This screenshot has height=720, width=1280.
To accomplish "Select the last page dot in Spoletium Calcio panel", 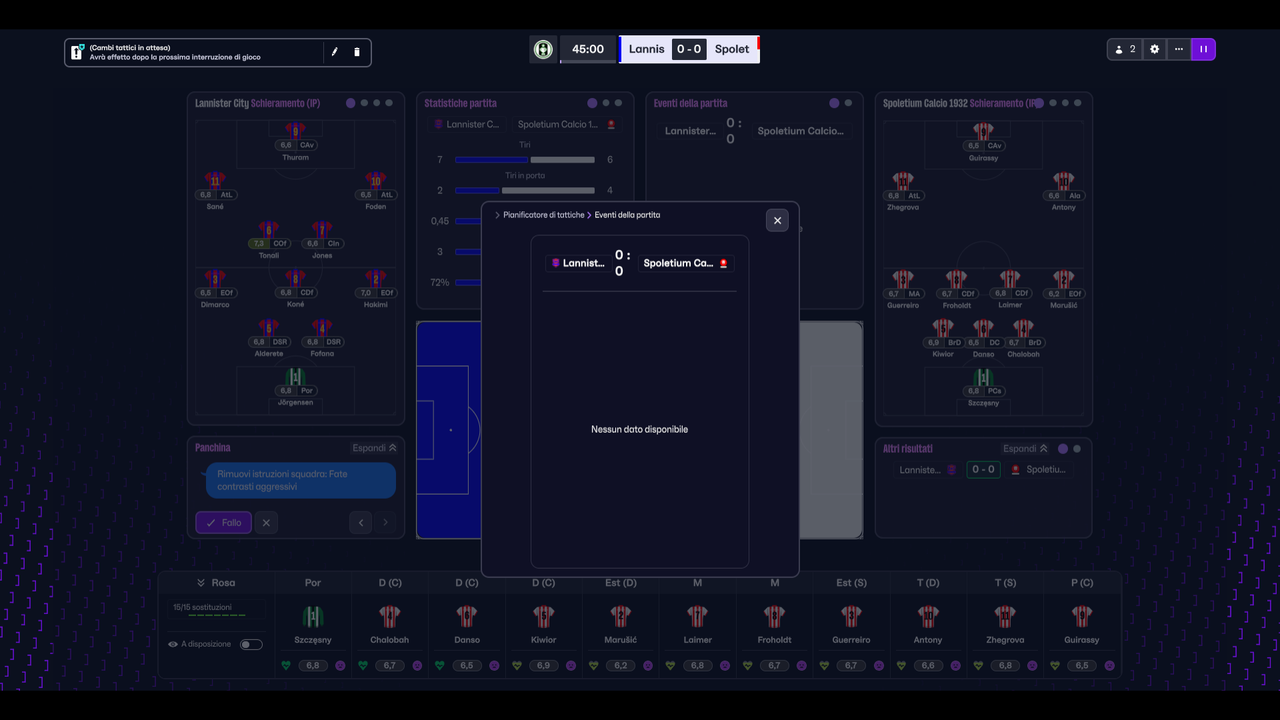I will [x=1079, y=103].
